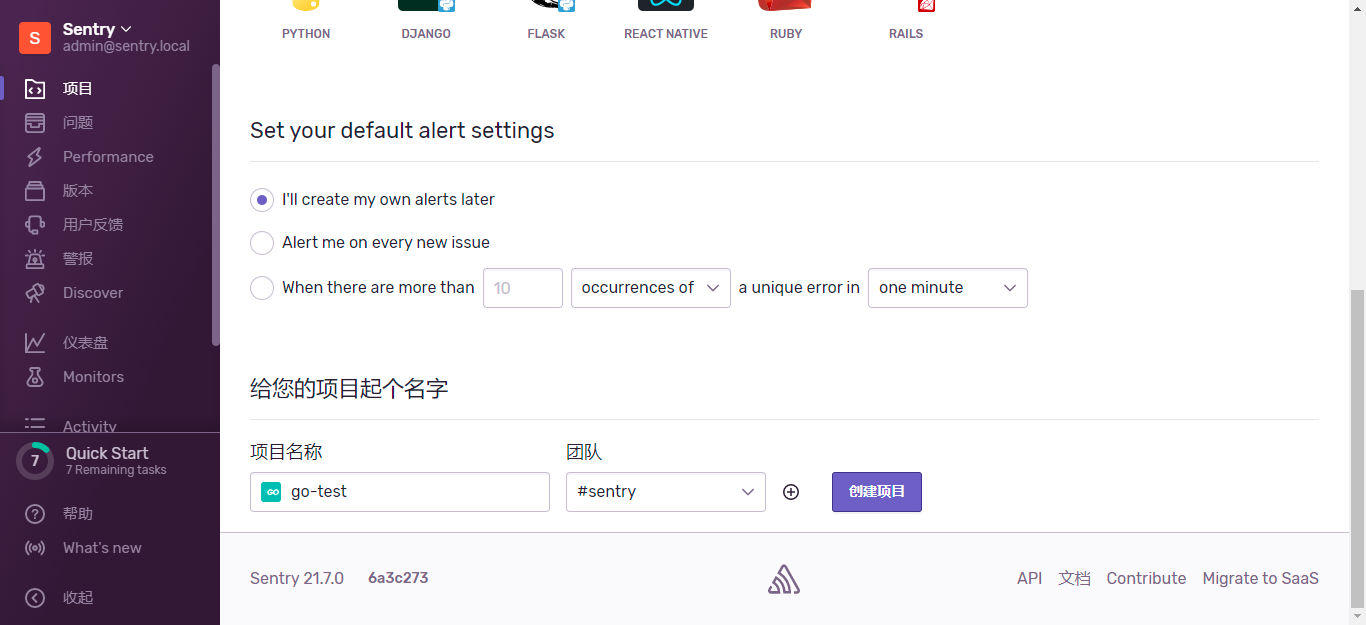Screen dimensions: 1366x625
Task: Open the API footer link
Action: (1030, 579)
